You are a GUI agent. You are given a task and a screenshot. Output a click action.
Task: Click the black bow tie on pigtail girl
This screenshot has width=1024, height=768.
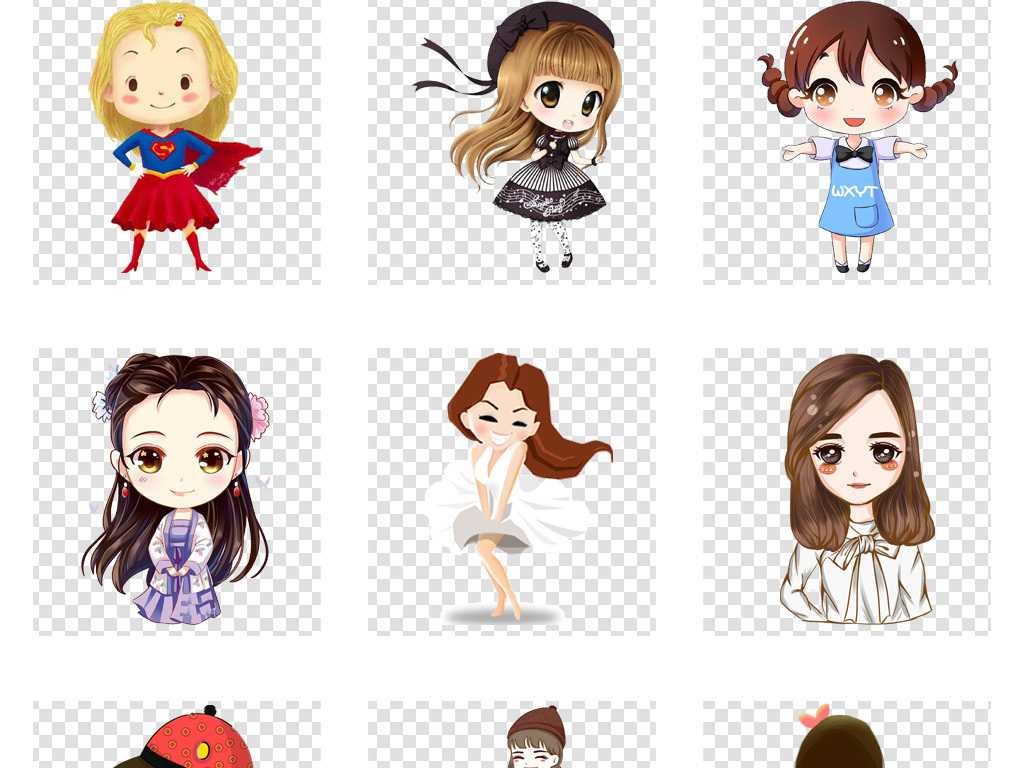853,153
